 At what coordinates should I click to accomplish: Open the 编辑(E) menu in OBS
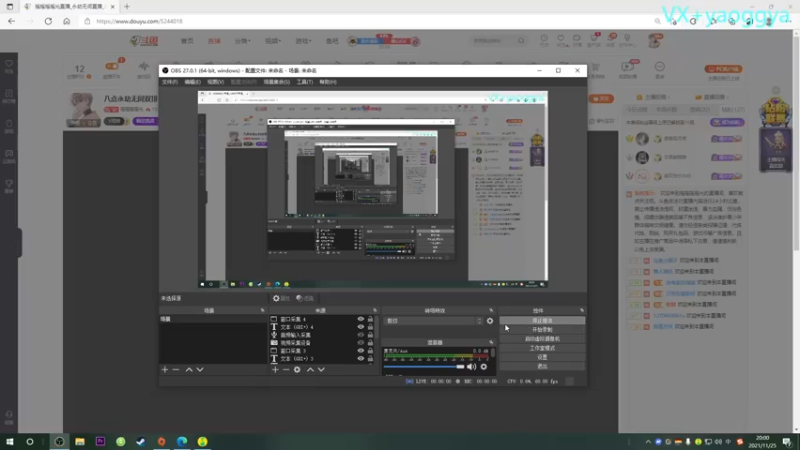click(x=192, y=82)
